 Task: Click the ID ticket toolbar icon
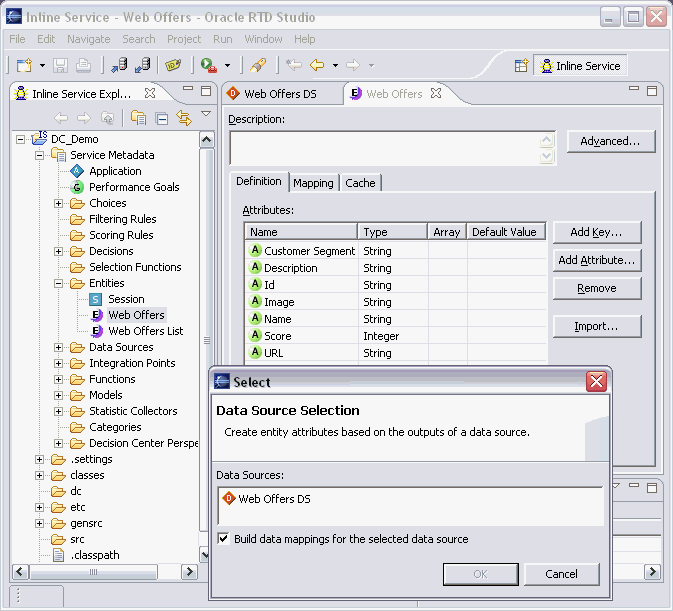(x=173, y=65)
